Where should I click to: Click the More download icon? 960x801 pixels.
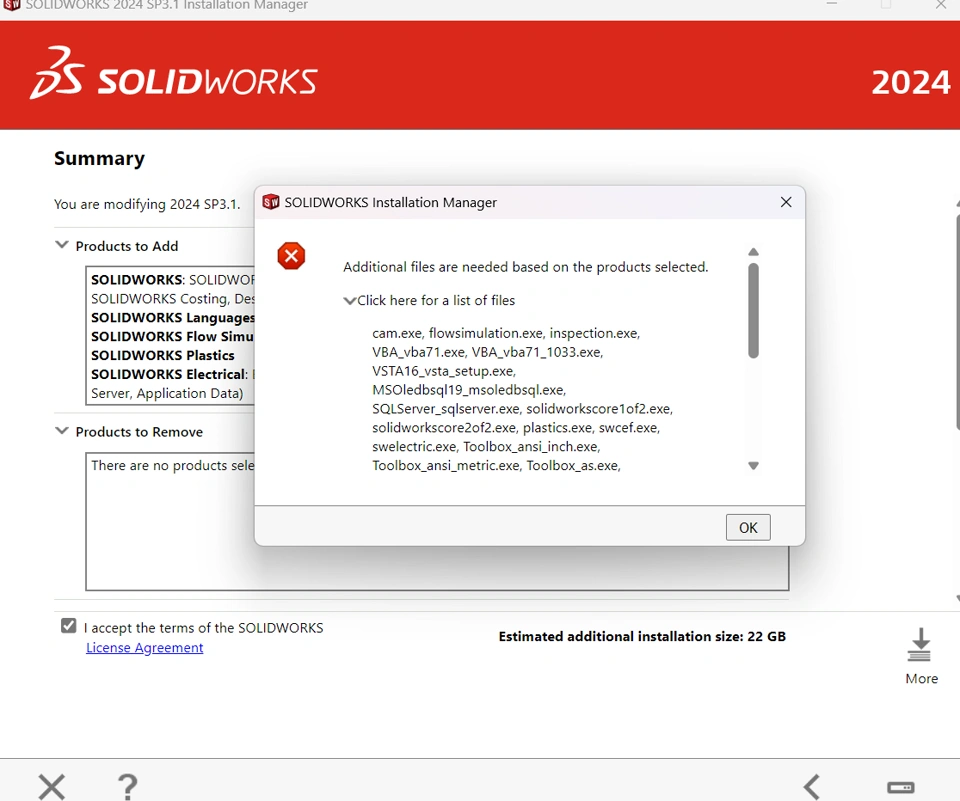pyautogui.click(x=920, y=645)
